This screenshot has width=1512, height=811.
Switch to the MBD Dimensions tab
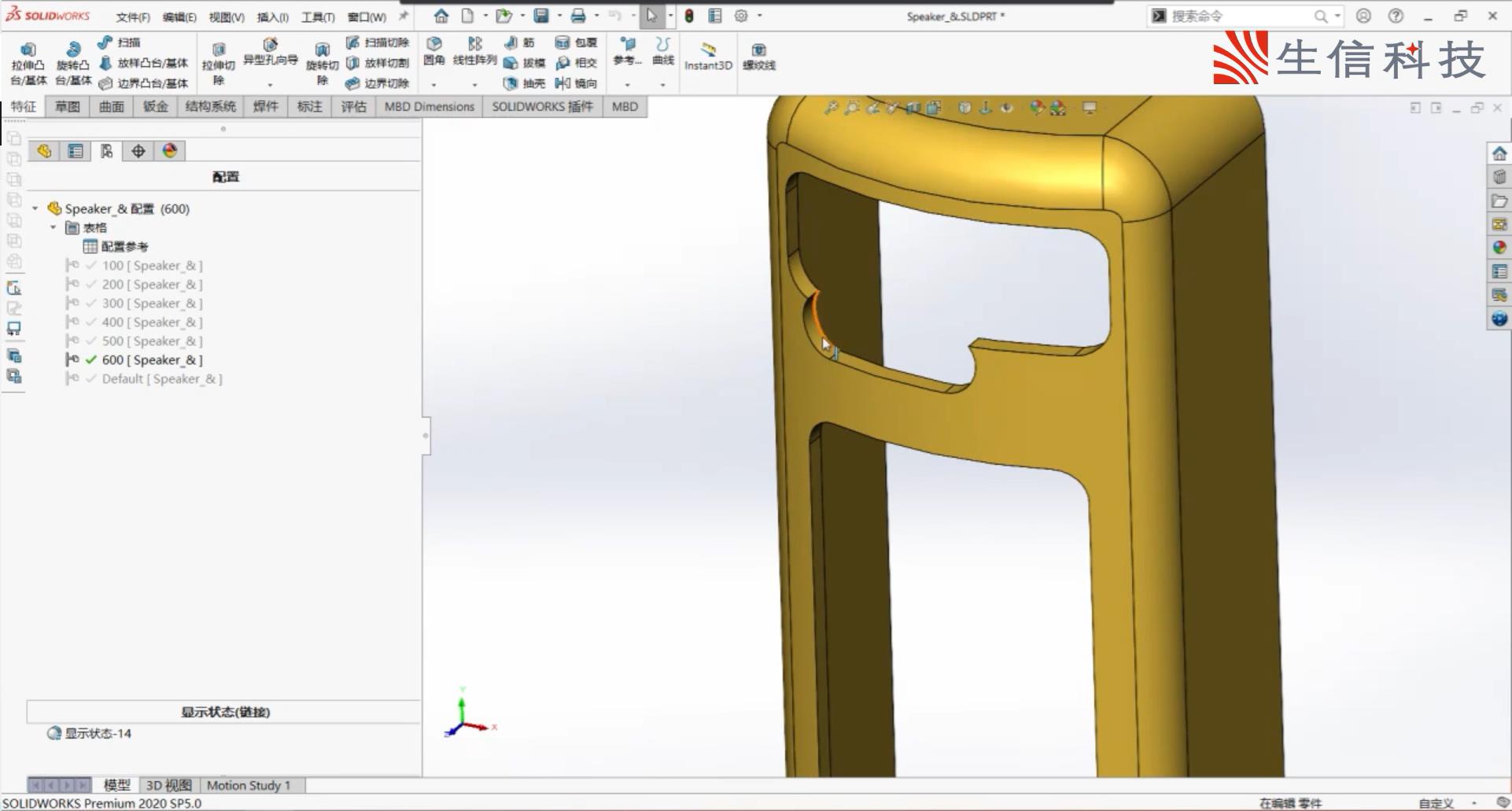coord(430,106)
